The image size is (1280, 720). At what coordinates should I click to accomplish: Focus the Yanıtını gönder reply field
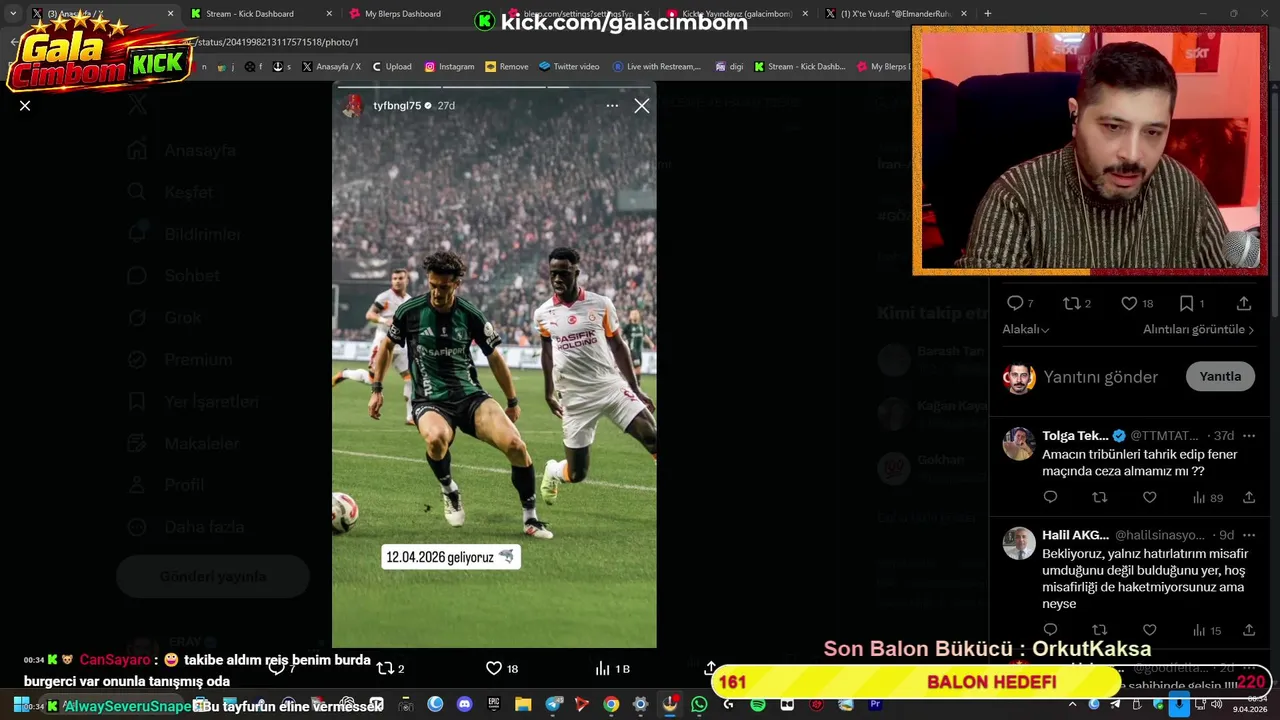click(1100, 377)
